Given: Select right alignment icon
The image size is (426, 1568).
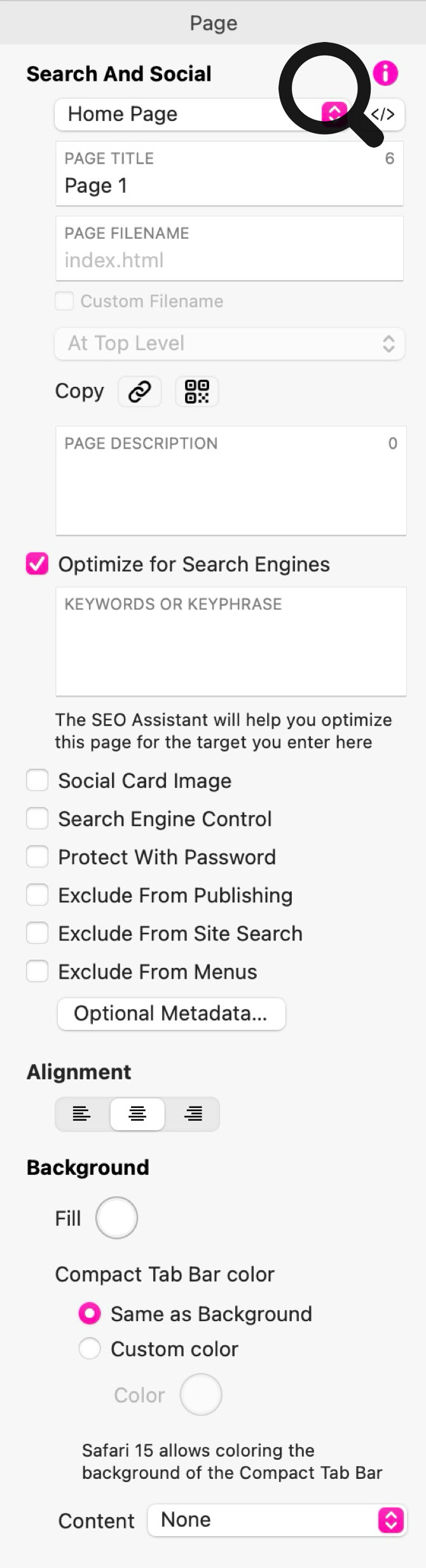Looking at the screenshot, I should pyautogui.click(x=193, y=1114).
